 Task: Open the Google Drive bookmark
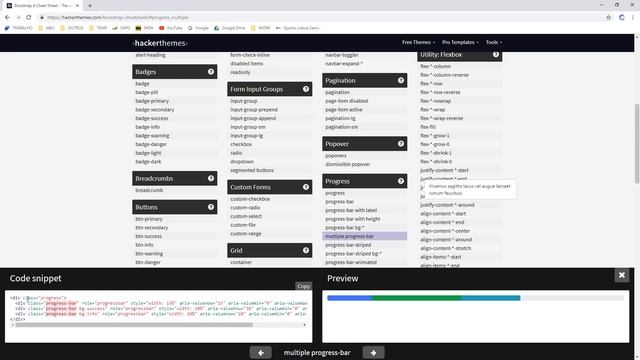(x=229, y=28)
